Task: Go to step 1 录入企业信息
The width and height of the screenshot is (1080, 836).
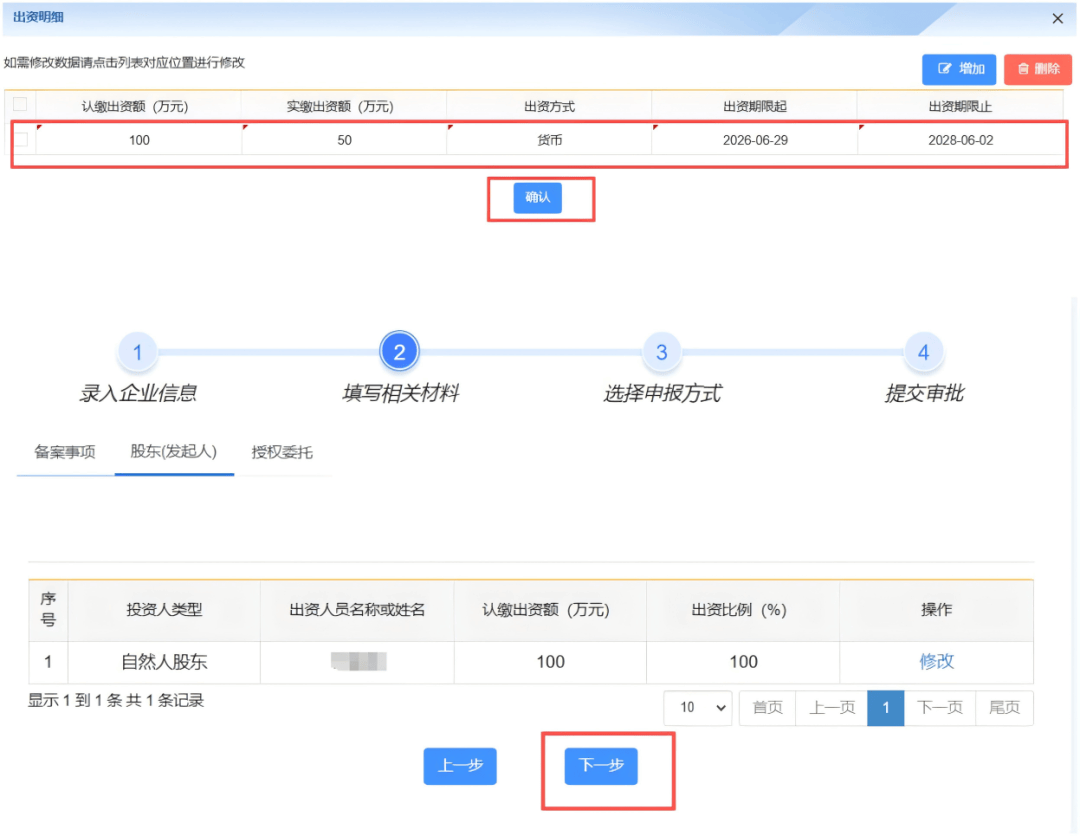Action: click(137, 352)
